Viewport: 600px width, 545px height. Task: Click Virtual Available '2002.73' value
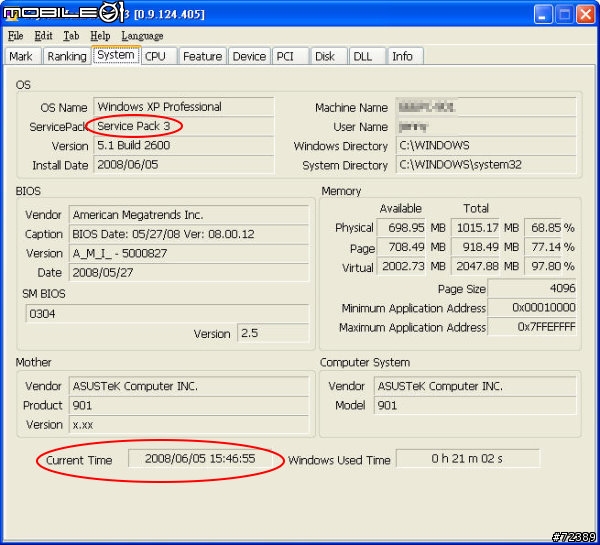click(401, 266)
